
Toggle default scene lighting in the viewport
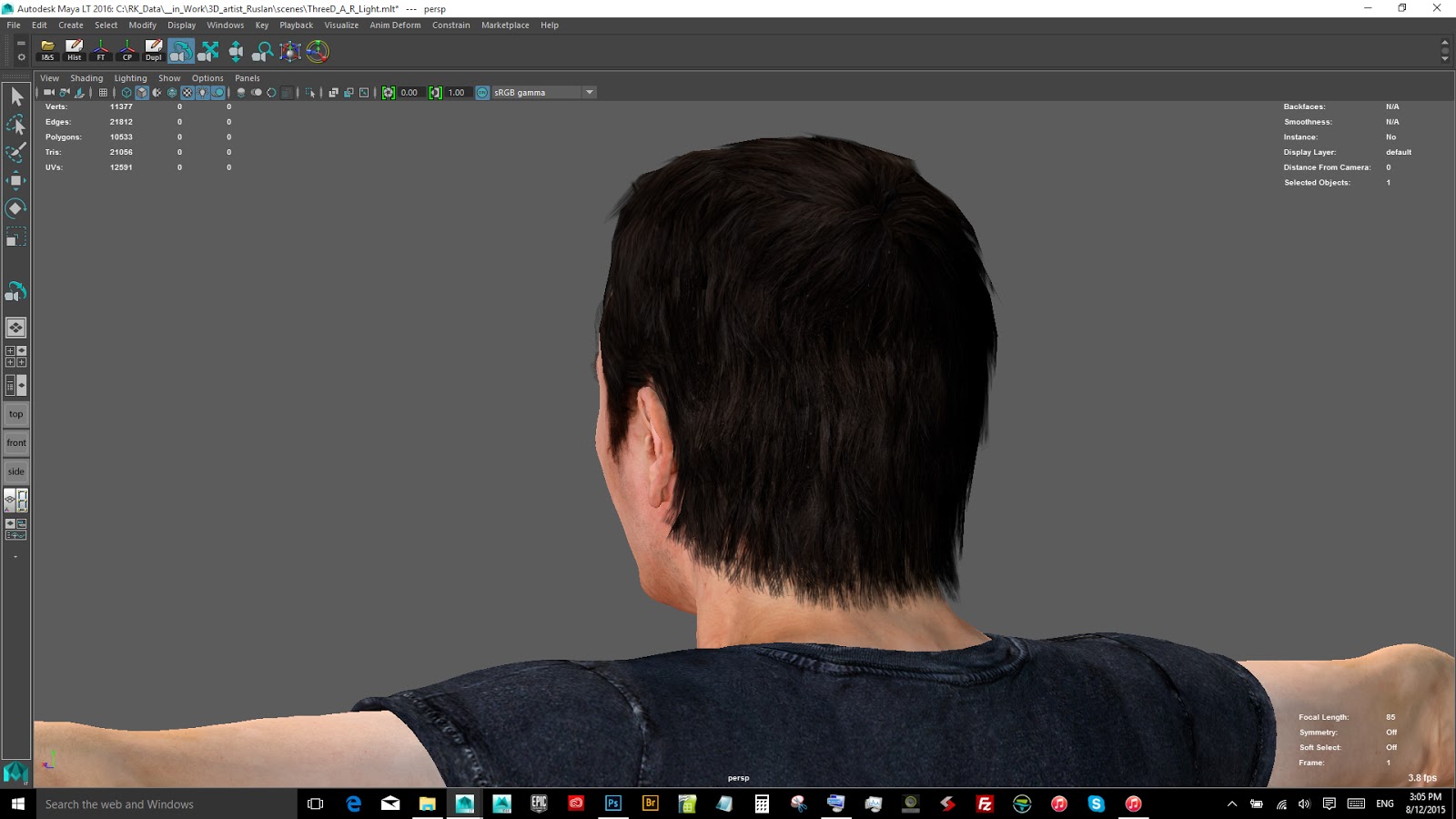click(203, 92)
